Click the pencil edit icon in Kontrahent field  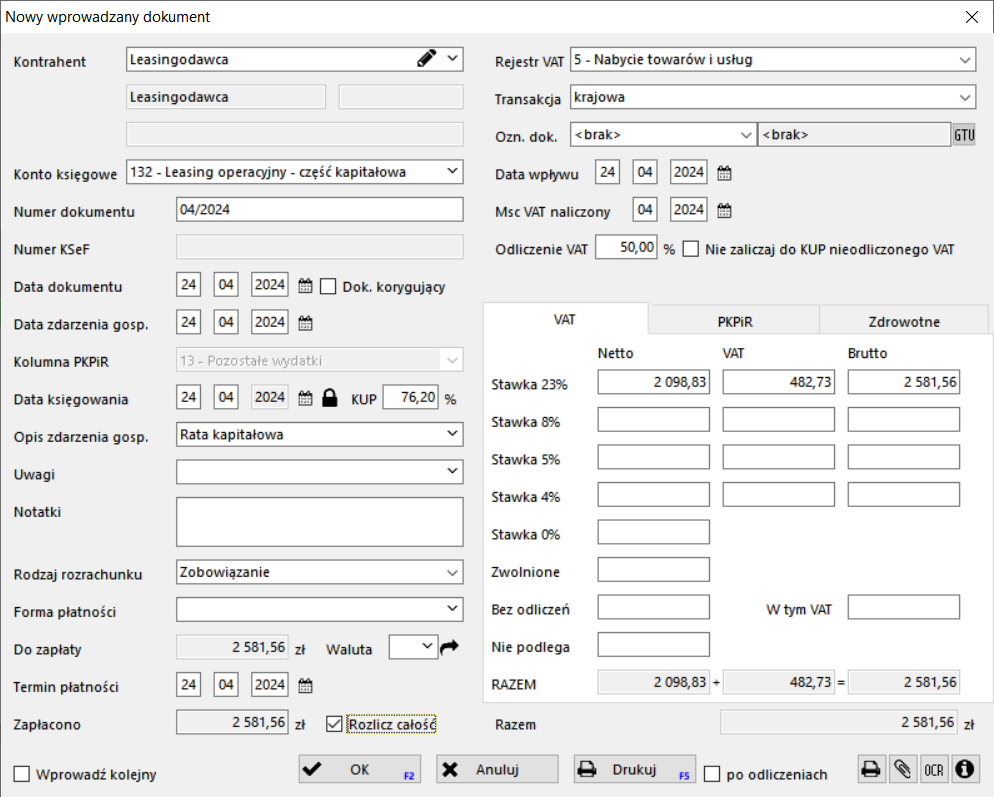click(x=427, y=59)
